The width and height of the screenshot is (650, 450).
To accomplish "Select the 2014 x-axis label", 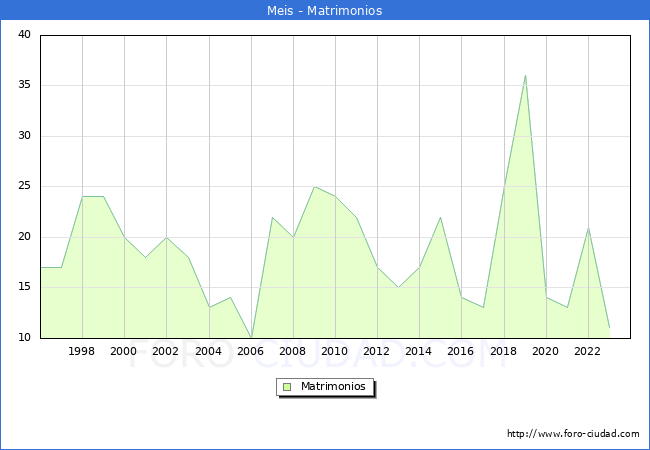I will pyautogui.click(x=419, y=351).
